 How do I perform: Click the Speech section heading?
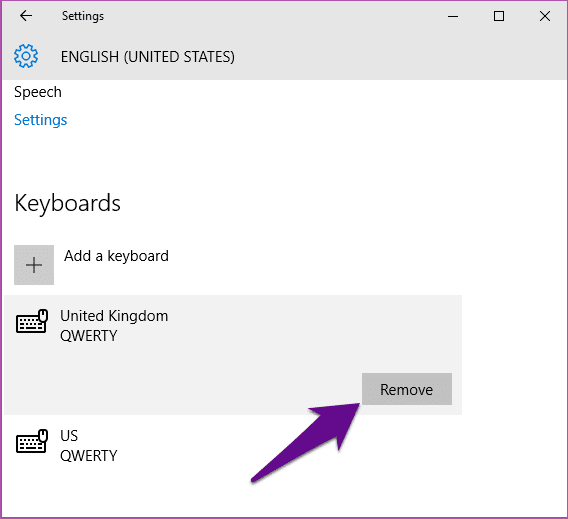pyautogui.click(x=38, y=92)
